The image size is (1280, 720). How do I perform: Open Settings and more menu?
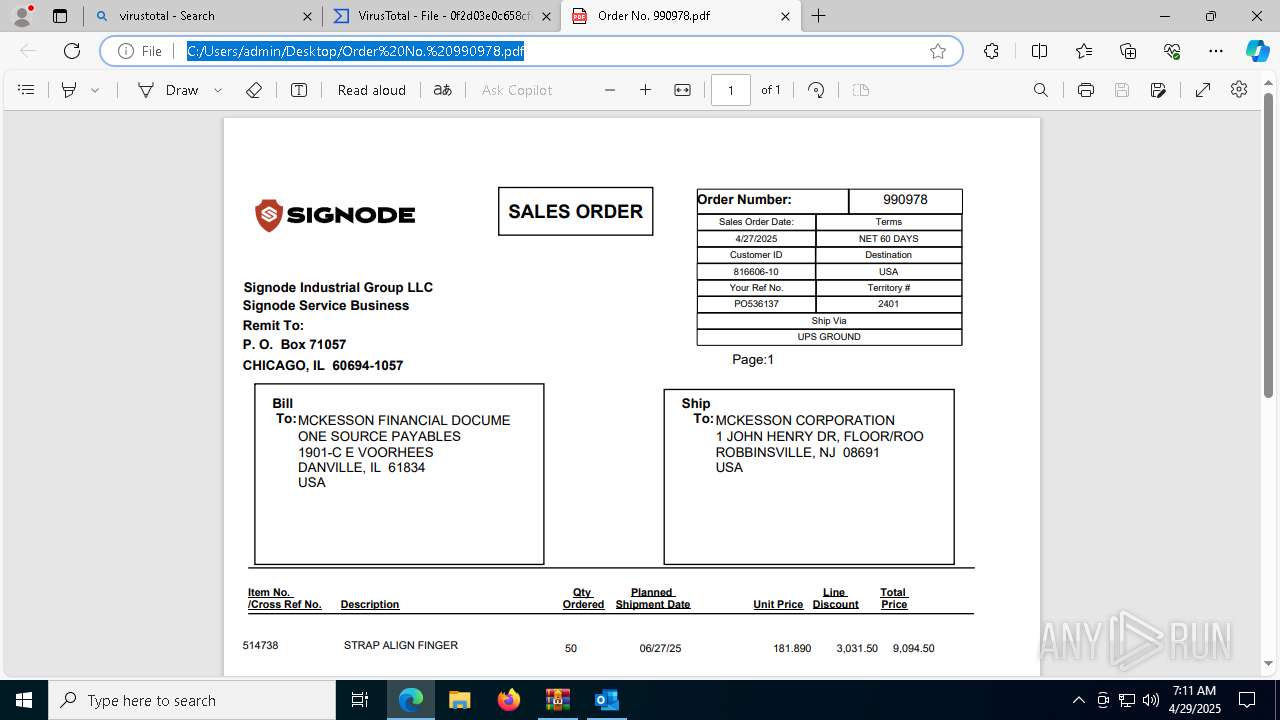[1216, 51]
